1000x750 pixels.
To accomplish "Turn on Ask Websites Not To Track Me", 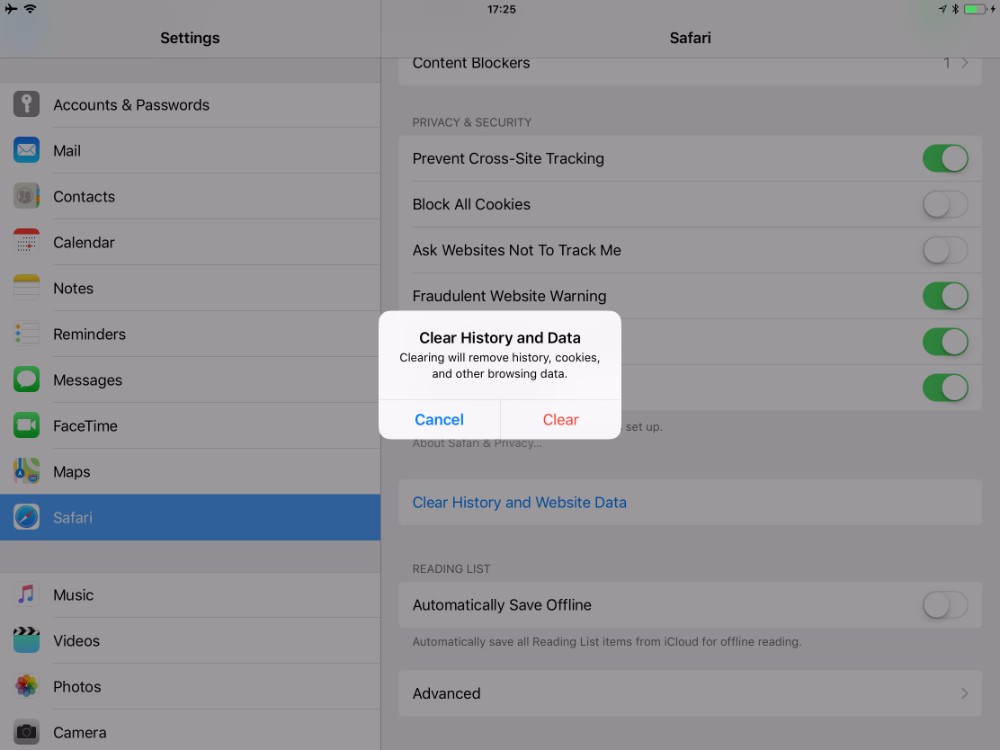I will point(945,250).
